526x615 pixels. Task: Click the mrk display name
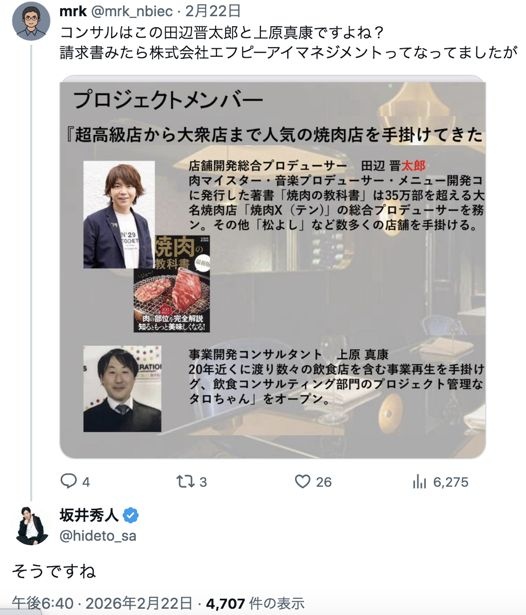pos(73,11)
